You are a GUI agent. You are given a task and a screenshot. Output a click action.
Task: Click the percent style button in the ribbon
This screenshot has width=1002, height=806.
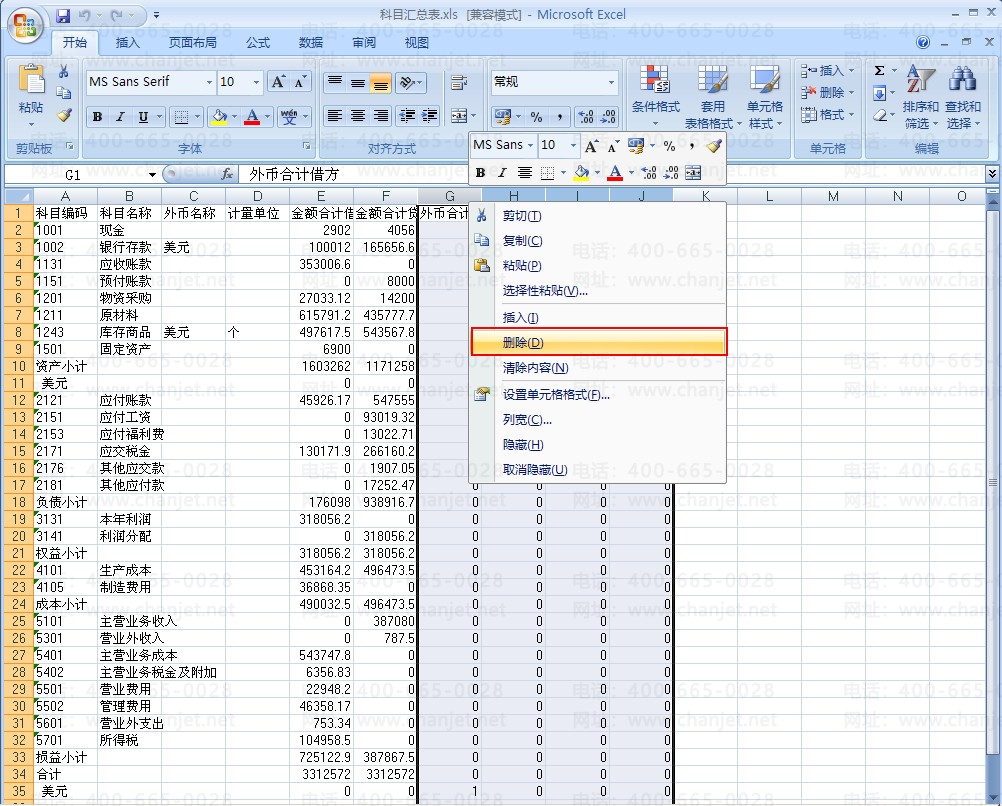536,117
